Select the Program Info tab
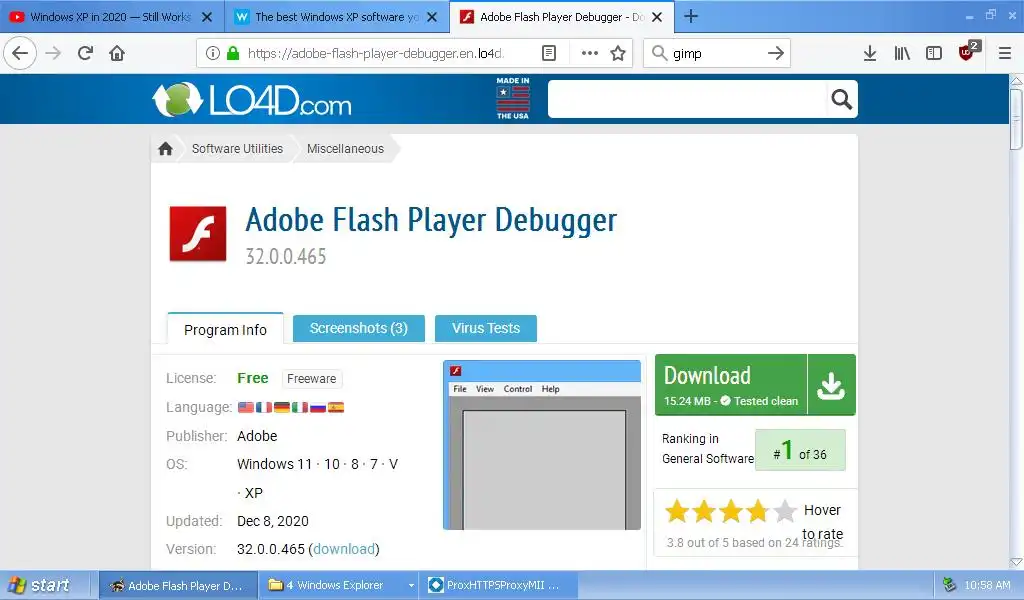Image resolution: width=1024 pixels, height=600 pixels. pos(225,329)
